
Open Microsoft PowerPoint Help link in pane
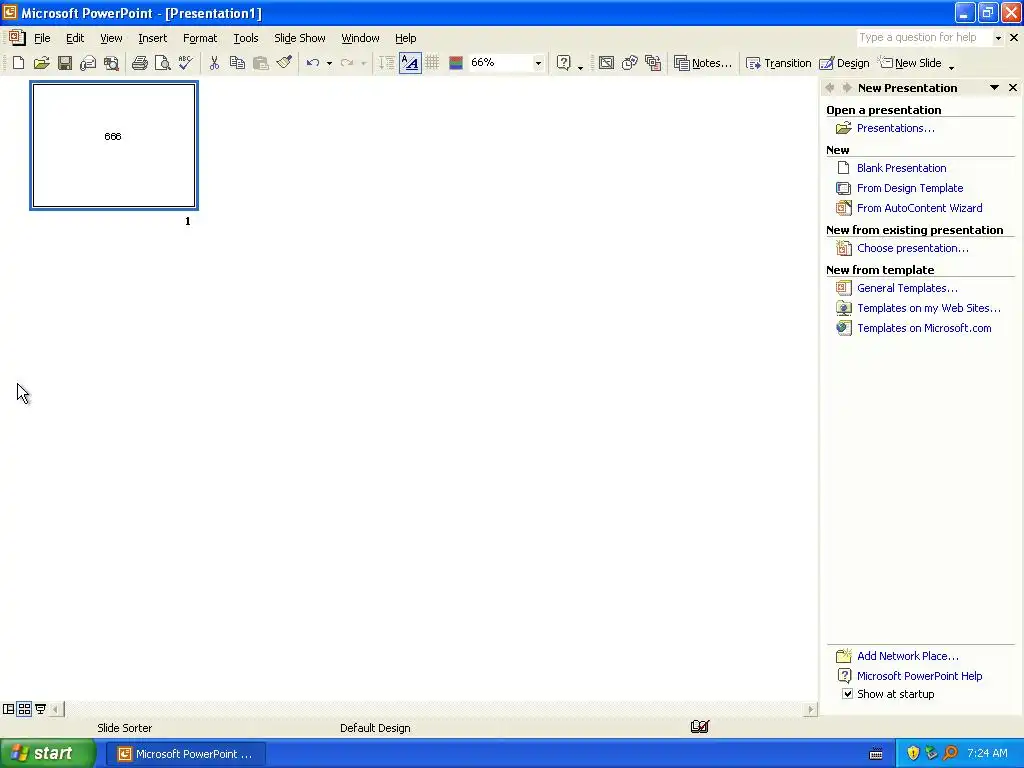coord(920,676)
